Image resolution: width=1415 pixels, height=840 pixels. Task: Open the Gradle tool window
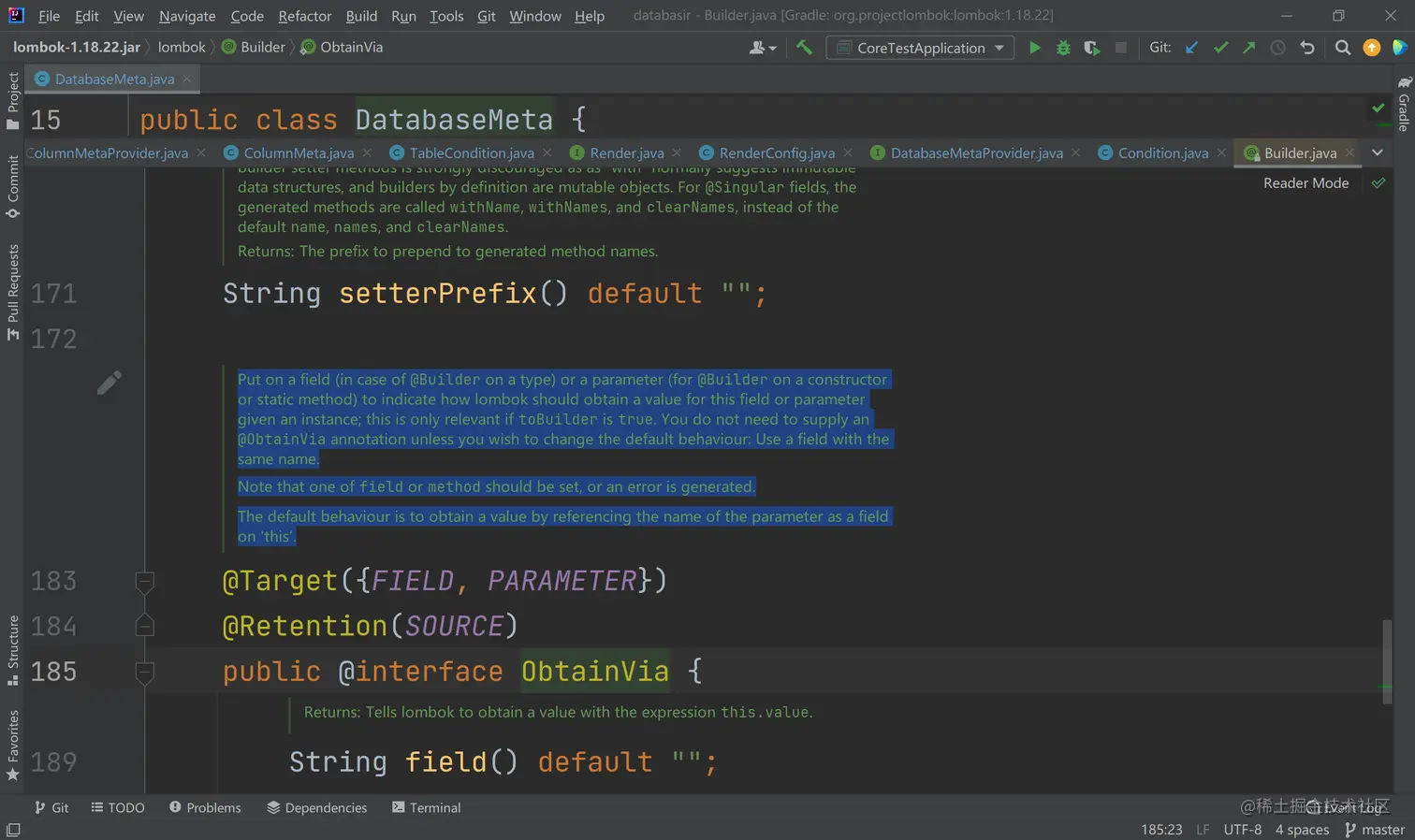[x=1404, y=104]
